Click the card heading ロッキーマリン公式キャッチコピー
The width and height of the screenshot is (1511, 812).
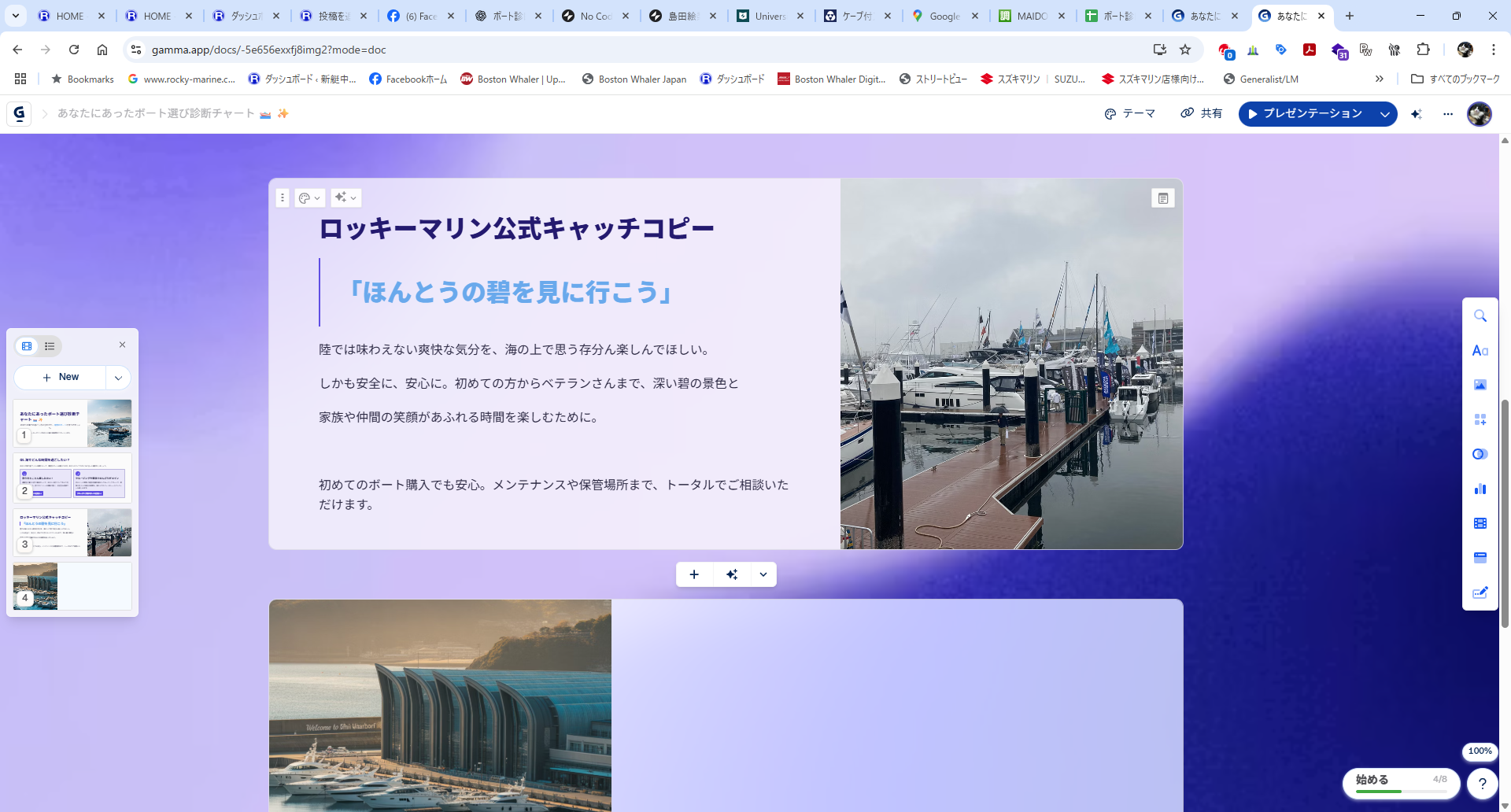tap(516, 229)
